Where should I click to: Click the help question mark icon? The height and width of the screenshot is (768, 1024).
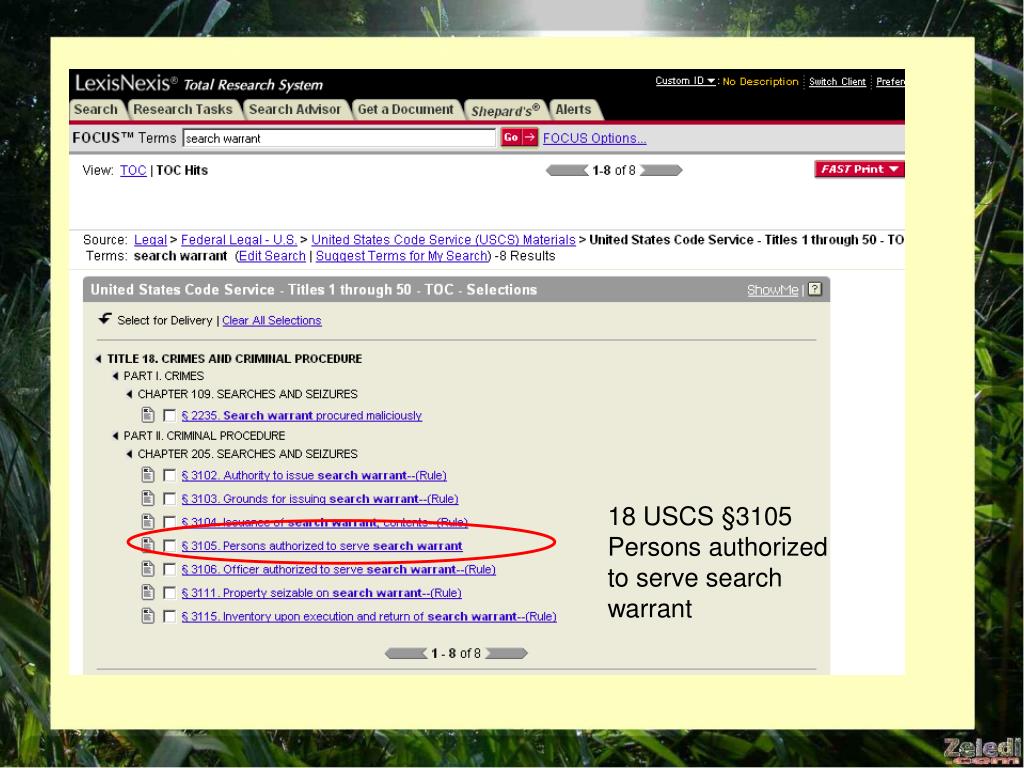click(814, 289)
